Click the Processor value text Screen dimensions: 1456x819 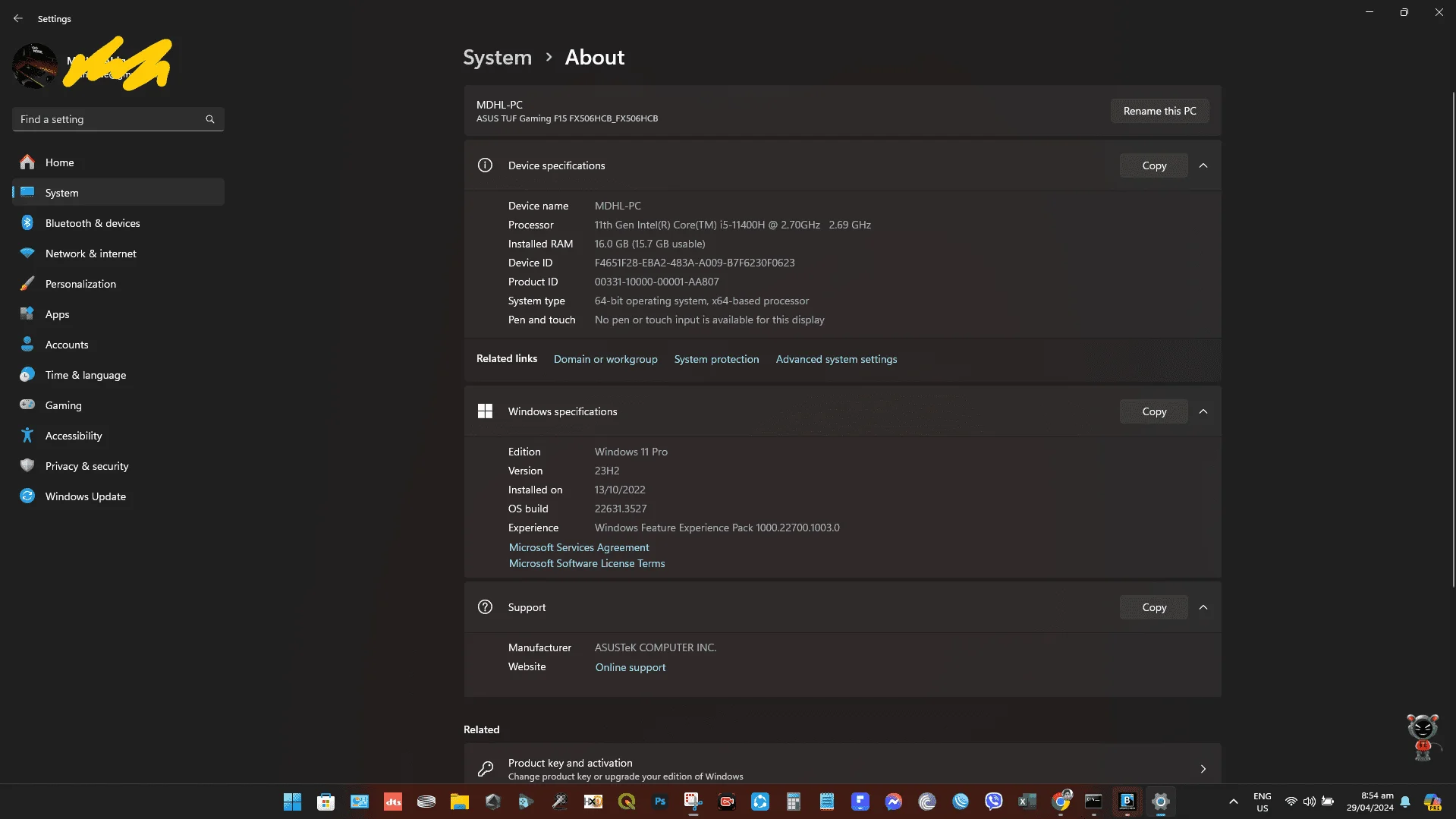click(732, 225)
